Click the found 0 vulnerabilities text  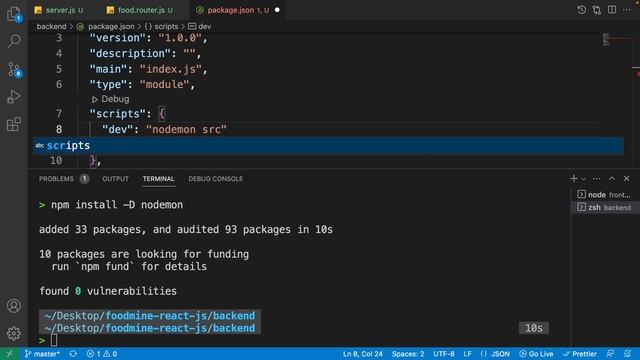108,291
